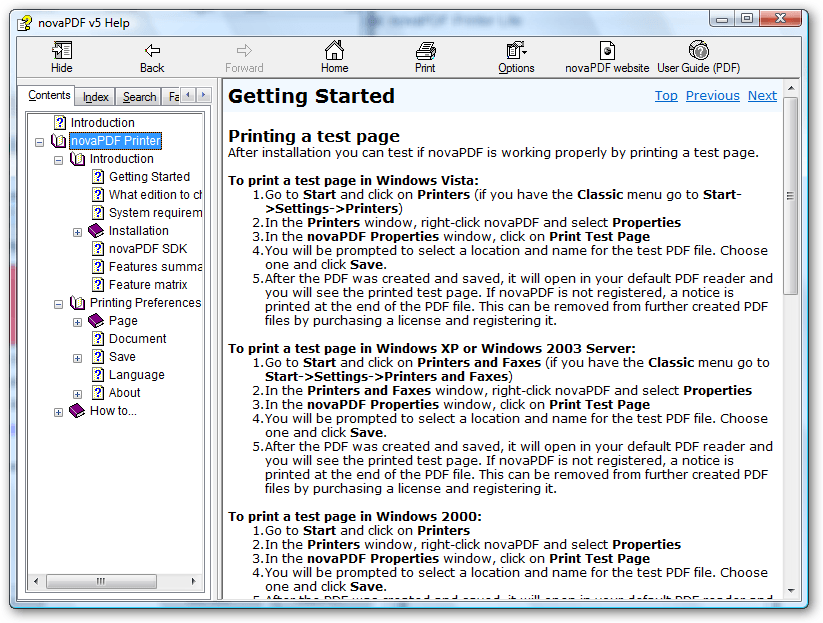Screen dimensions: 823x623
Task: Open the Document topic
Action: pyautogui.click(x=137, y=339)
